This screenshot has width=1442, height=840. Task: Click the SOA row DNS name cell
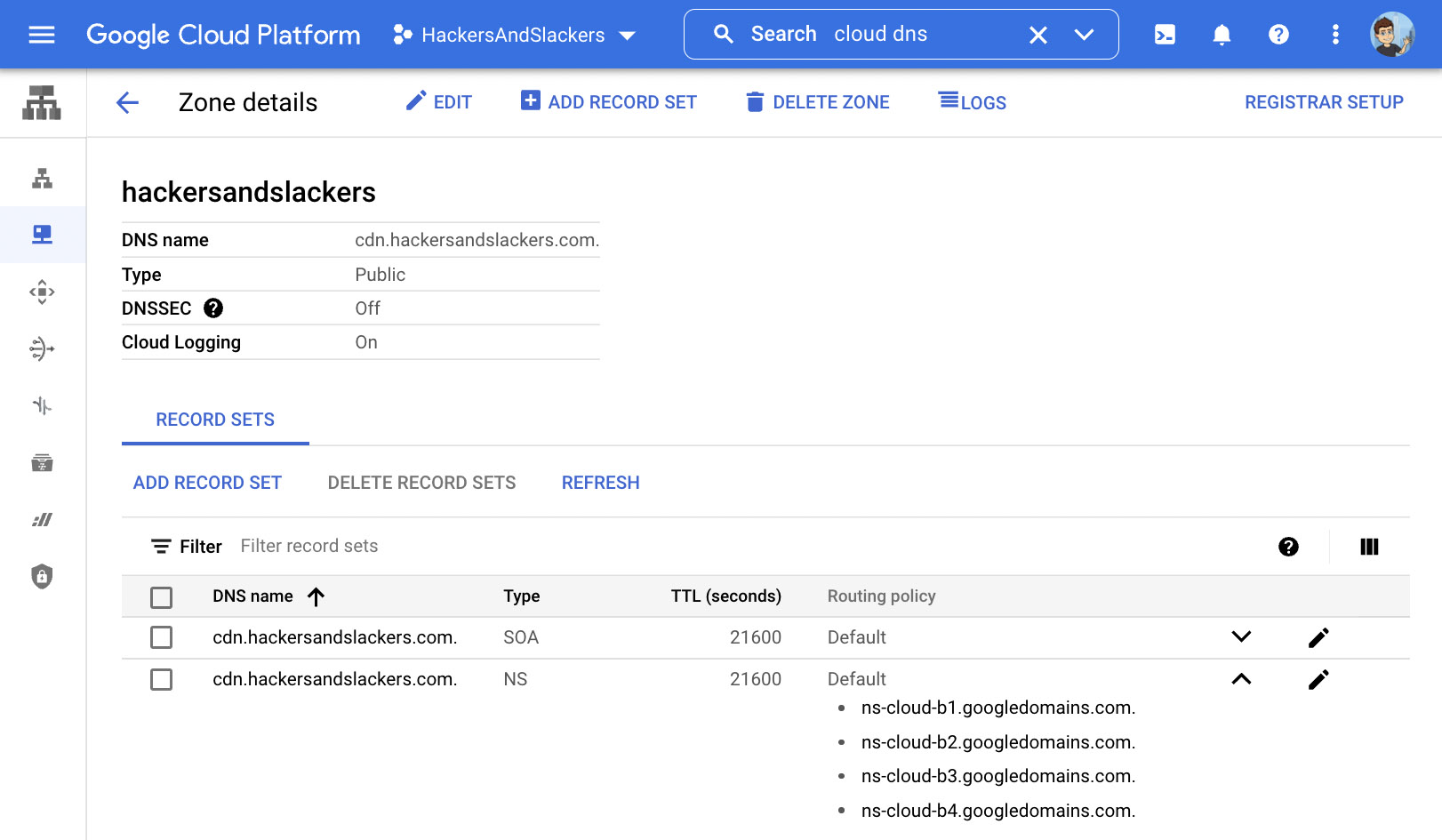[x=335, y=637]
